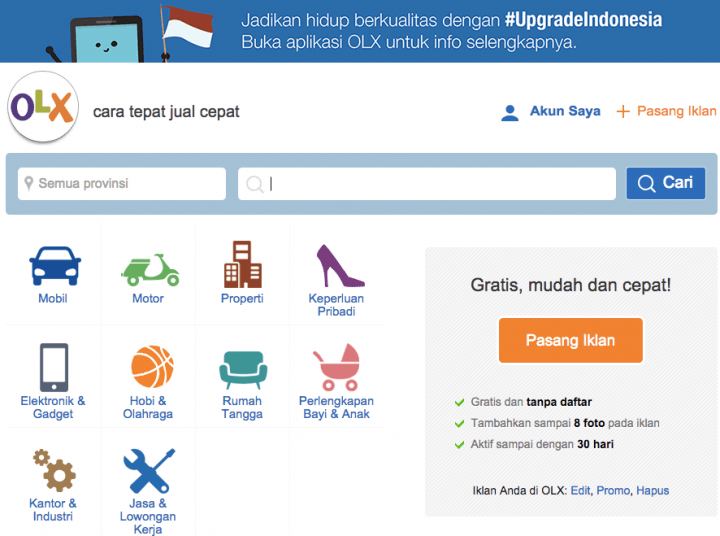Image resolution: width=720 pixels, height=536 pixels.
Task: Click the Edit link for your ads
Action: point(580,491)
